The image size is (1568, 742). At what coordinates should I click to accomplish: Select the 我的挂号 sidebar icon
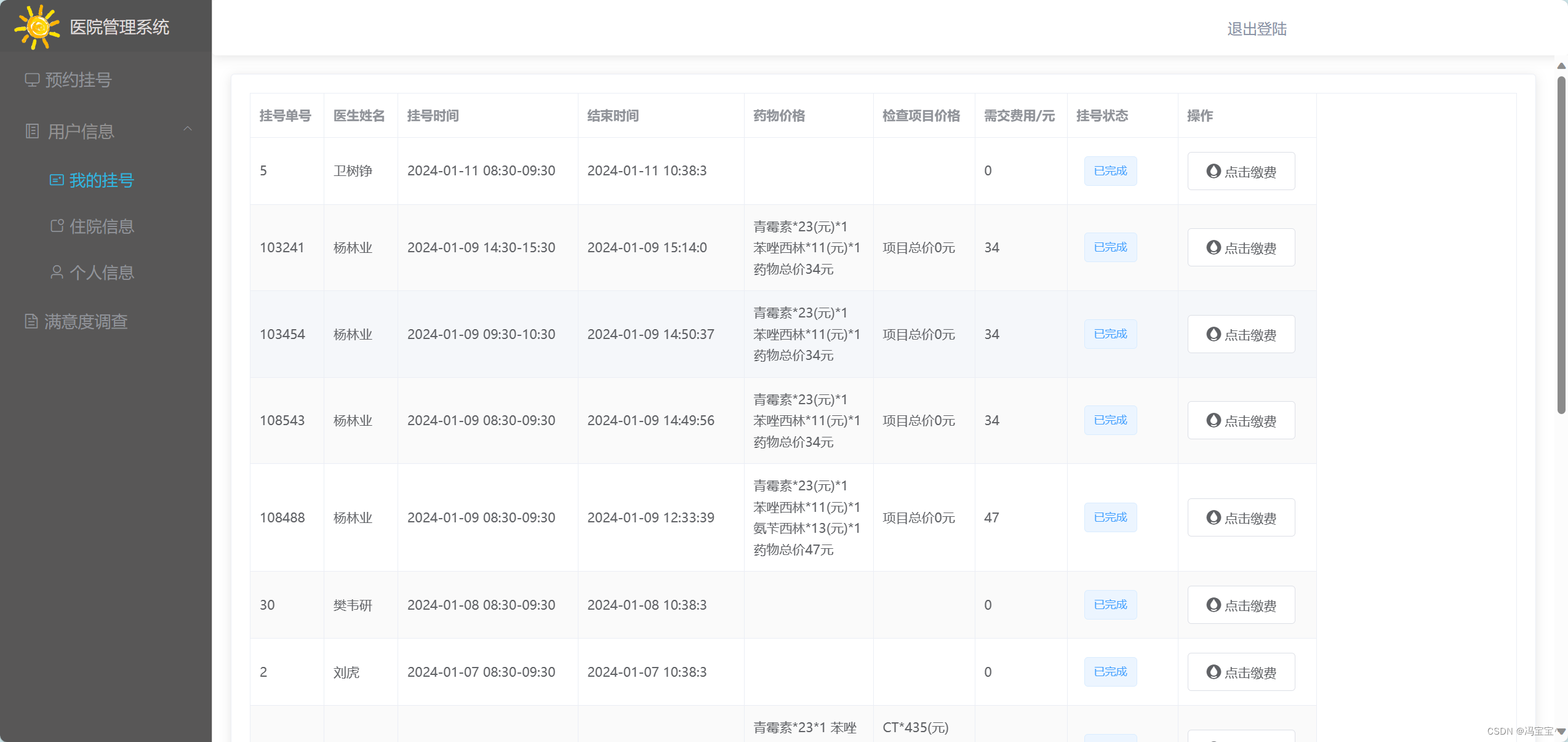56,180
